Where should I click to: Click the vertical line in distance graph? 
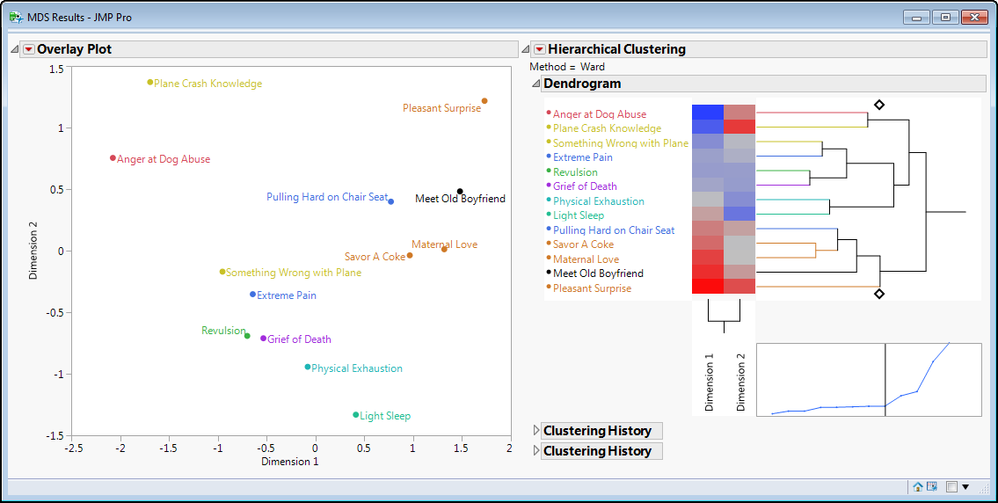[885, 379]
